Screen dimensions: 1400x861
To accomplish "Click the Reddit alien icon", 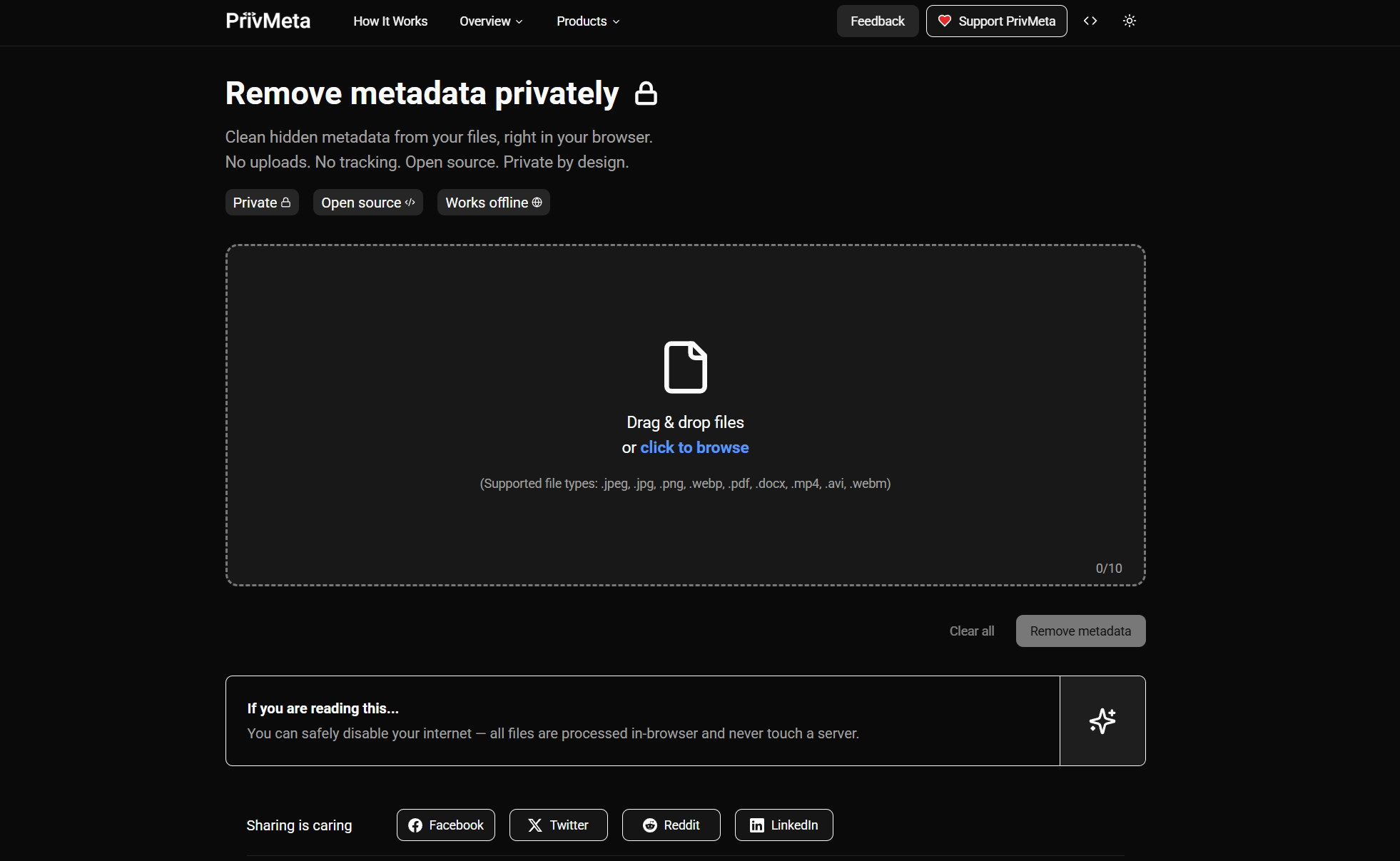I will click(x=650, y=825).
